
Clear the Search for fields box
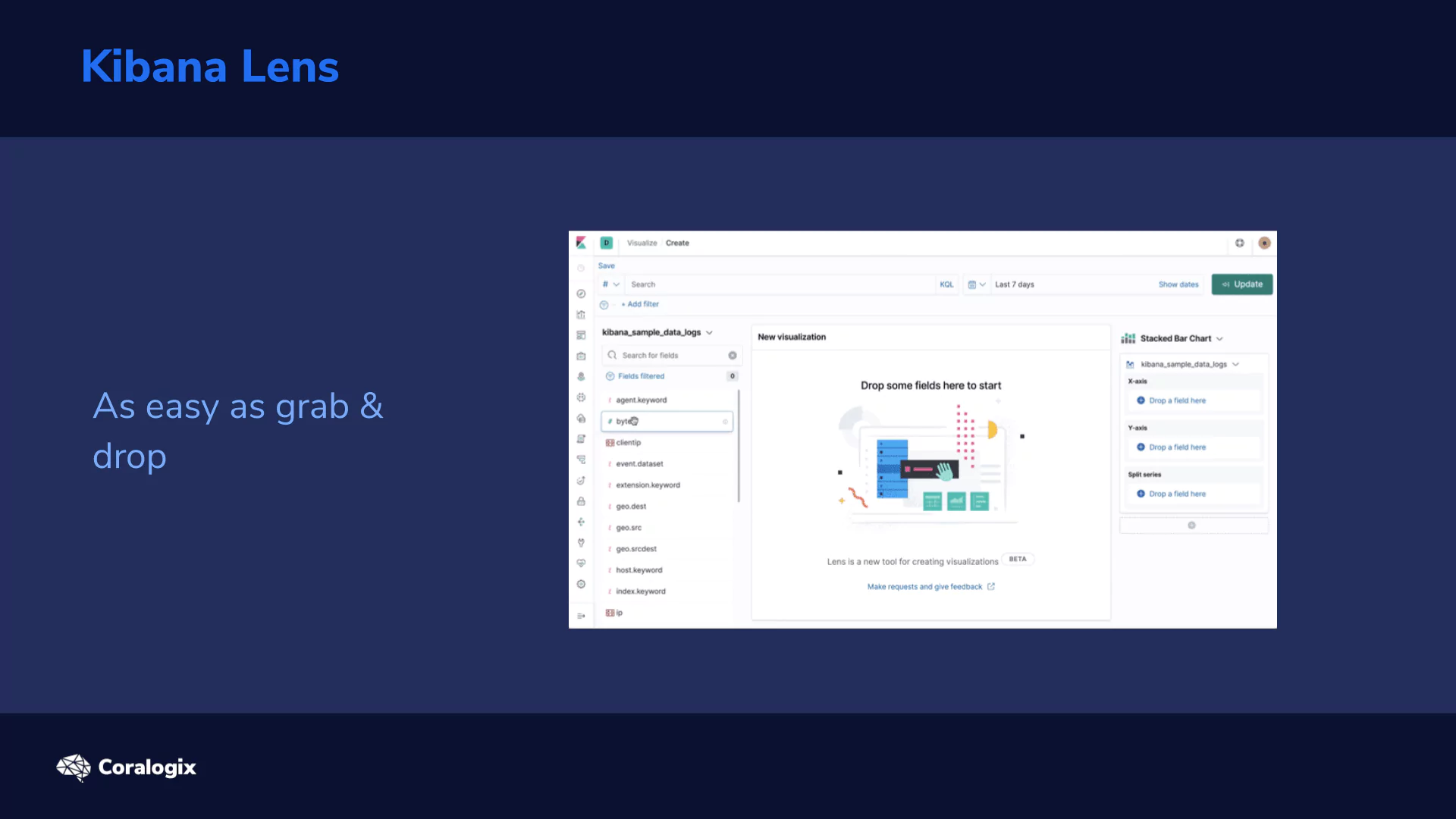(733, 355)
